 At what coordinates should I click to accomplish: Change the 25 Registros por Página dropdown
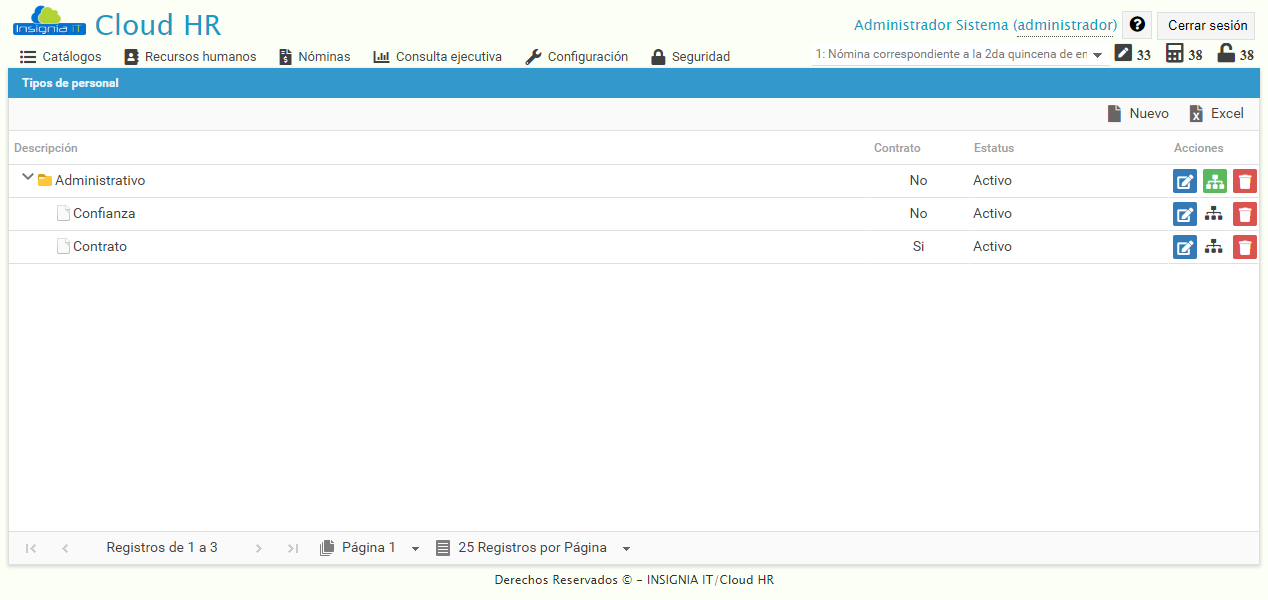click(626, 547)
